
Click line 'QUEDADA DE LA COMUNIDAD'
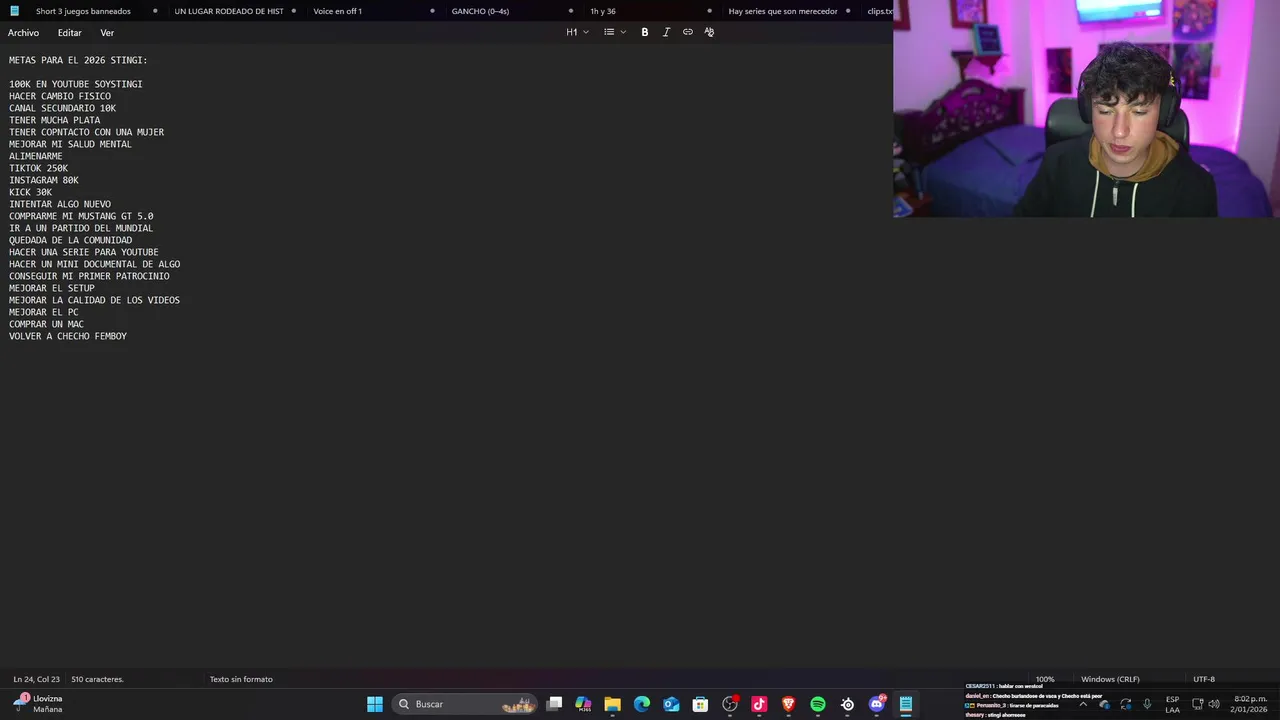point(71,240)
